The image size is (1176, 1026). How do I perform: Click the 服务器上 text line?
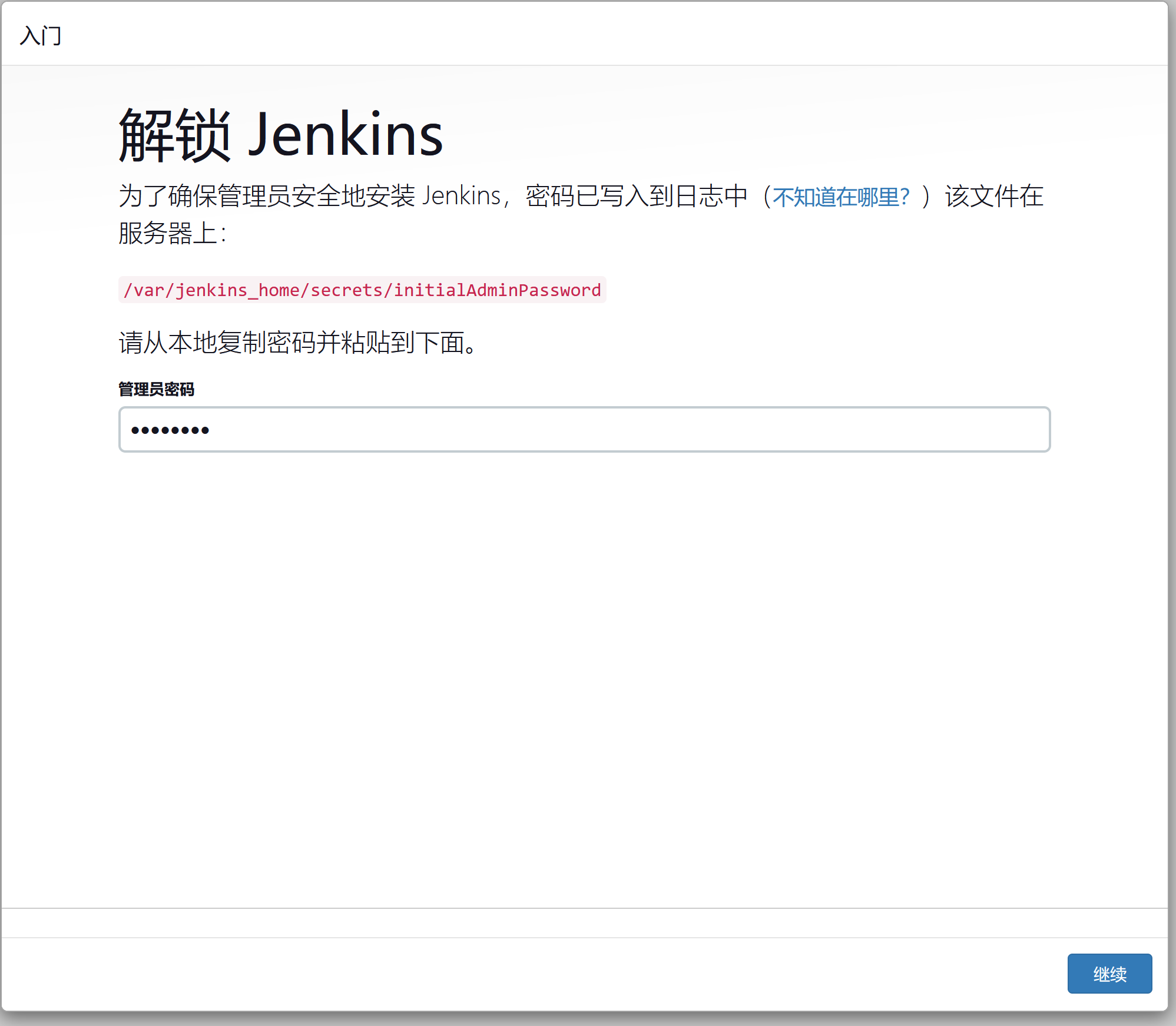point(171,233)
